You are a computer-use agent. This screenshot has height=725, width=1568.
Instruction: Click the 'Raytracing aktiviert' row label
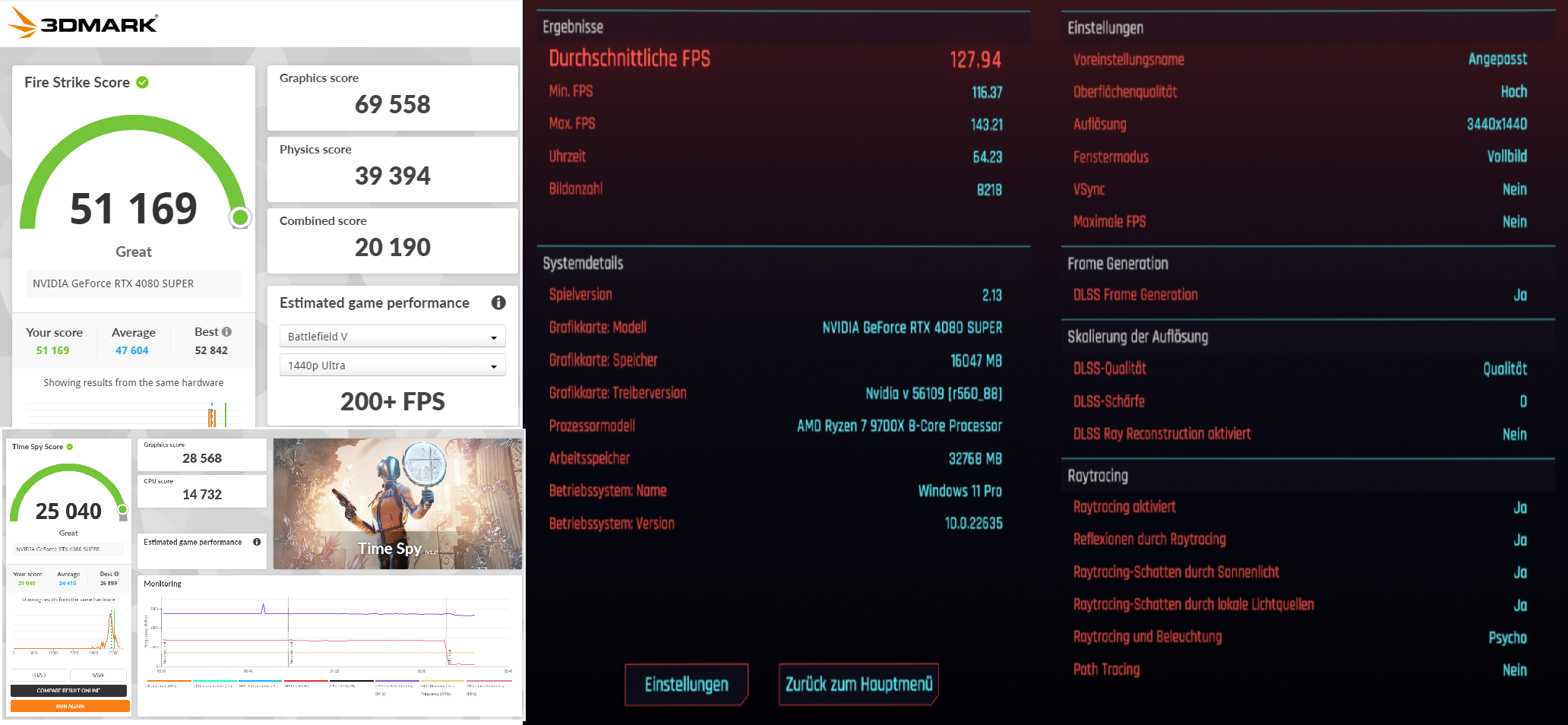pyautogui.click(x=1124, y=507)
